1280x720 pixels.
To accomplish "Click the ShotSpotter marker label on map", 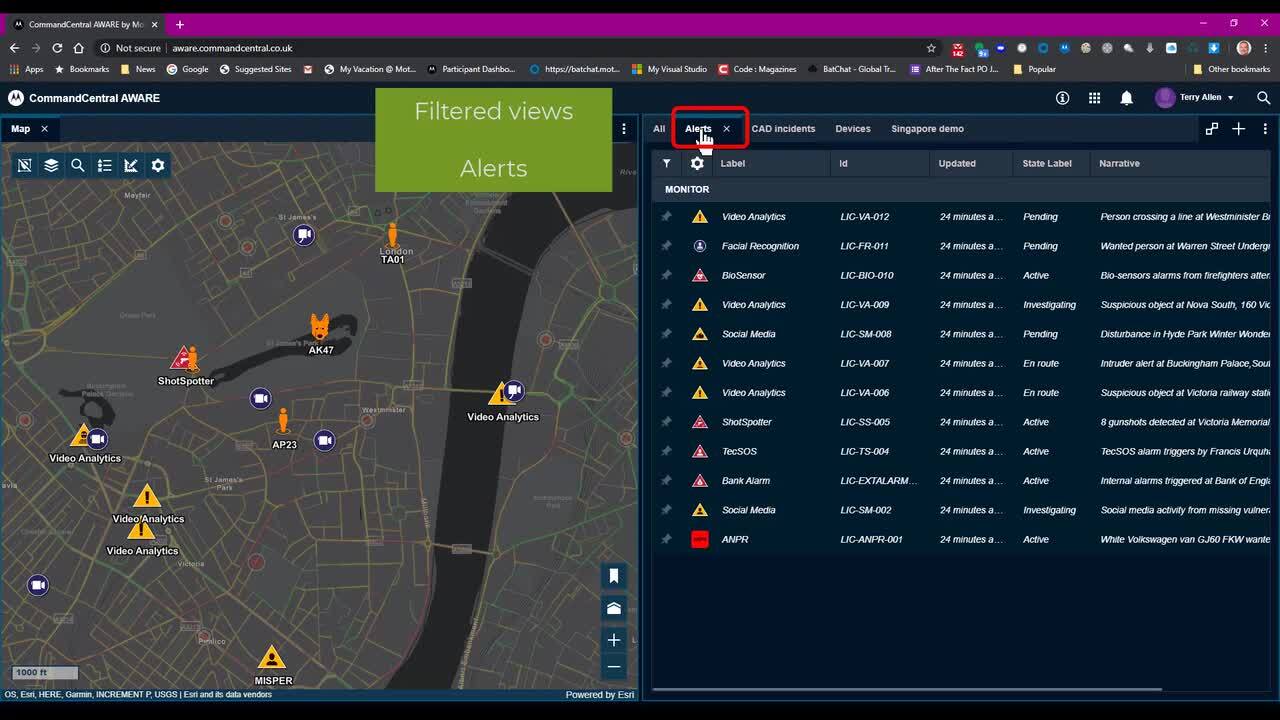I will [186, 381].
